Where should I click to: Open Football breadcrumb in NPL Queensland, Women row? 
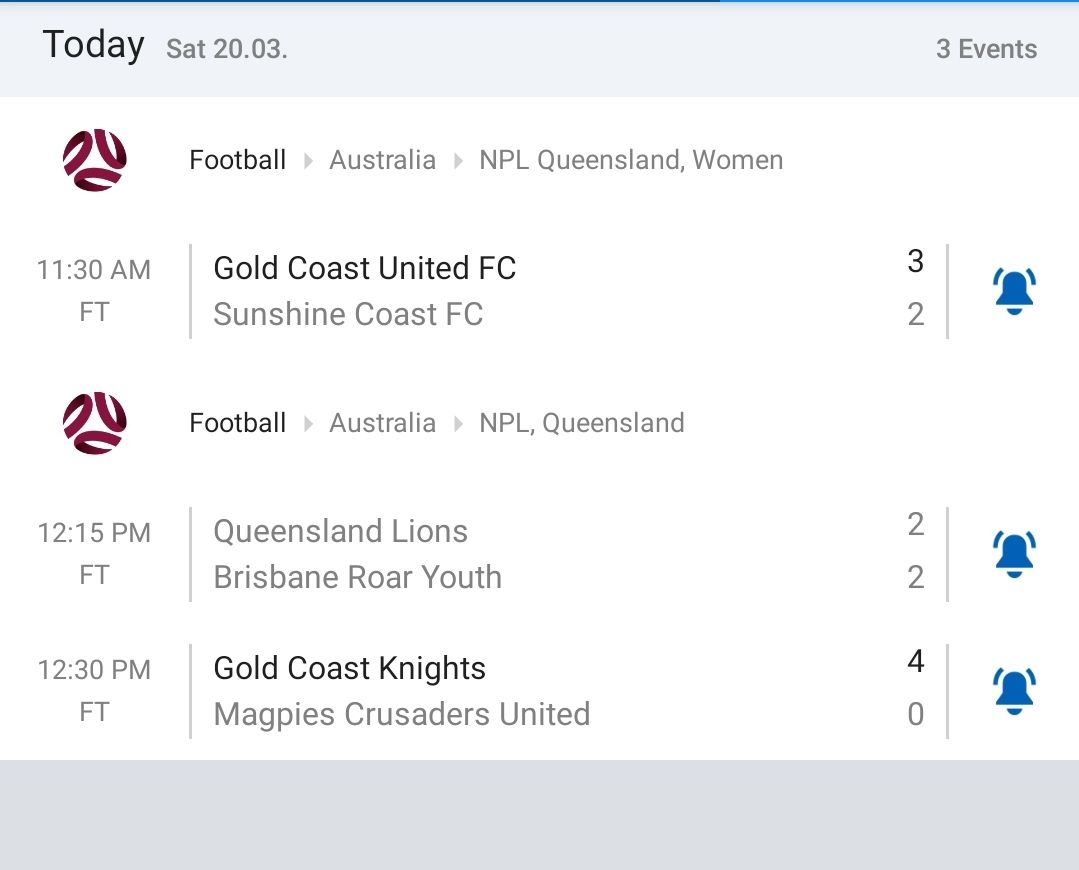coord(238,160)
